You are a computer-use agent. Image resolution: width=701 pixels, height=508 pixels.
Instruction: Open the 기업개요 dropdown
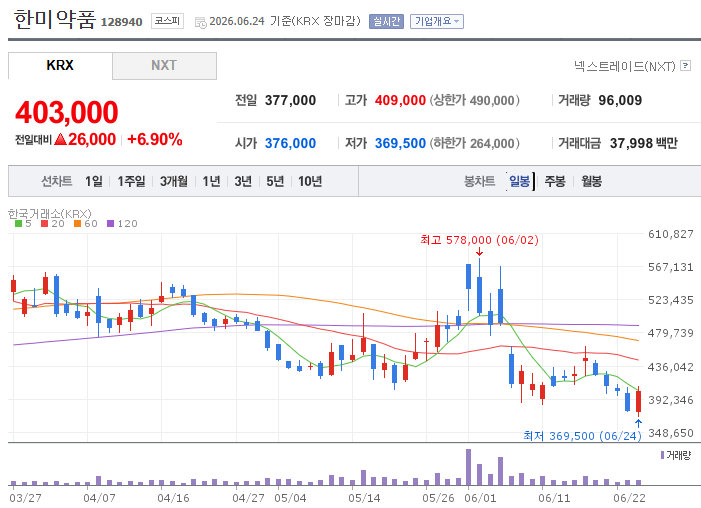437,21
